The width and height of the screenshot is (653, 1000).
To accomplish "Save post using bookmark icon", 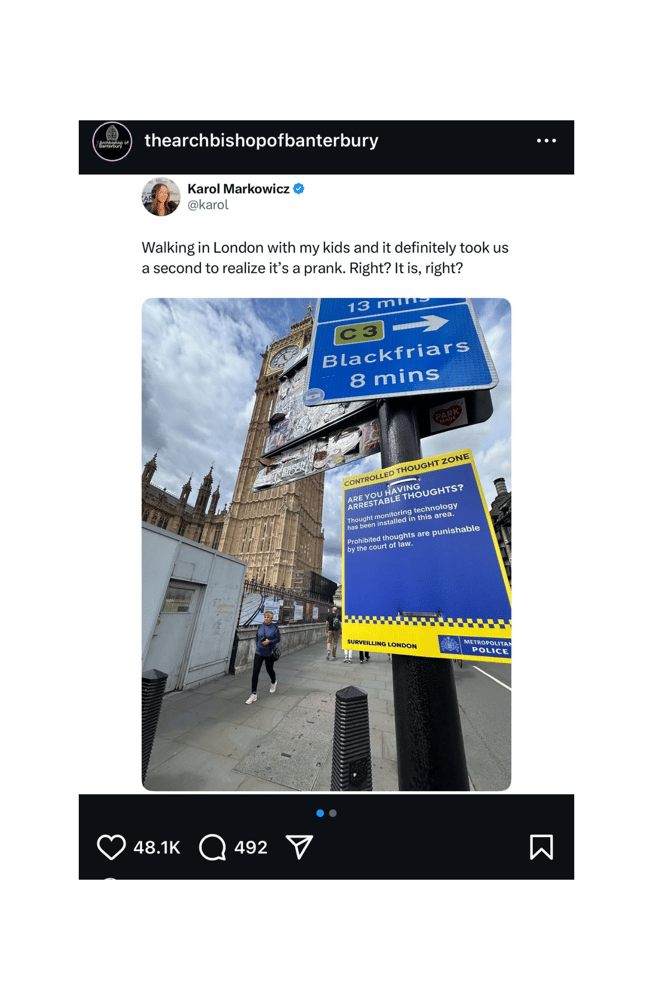I will pos(541,847).
